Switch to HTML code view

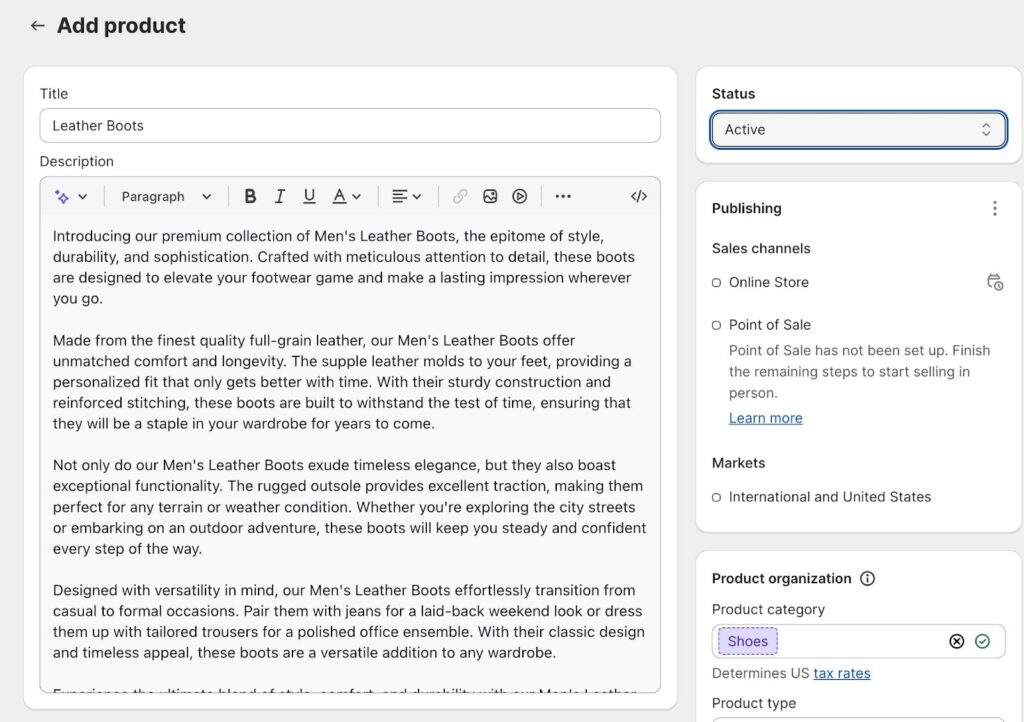(x=639, y=197)
